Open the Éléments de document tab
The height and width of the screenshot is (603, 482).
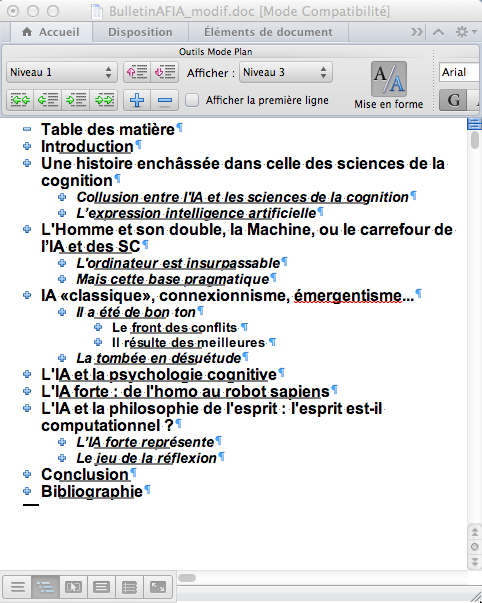[x=268, y=32]
